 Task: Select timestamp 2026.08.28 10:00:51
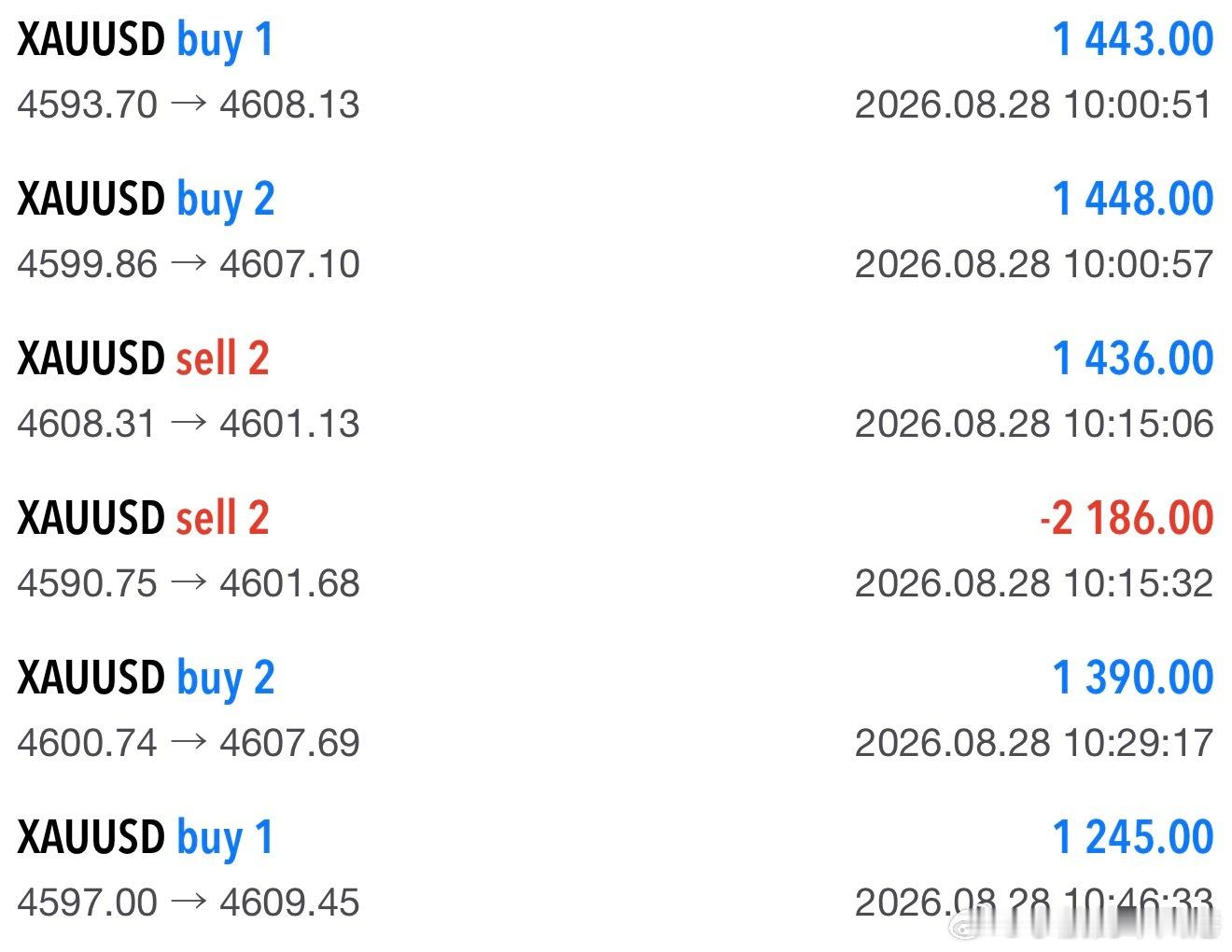click(1034, 105)
